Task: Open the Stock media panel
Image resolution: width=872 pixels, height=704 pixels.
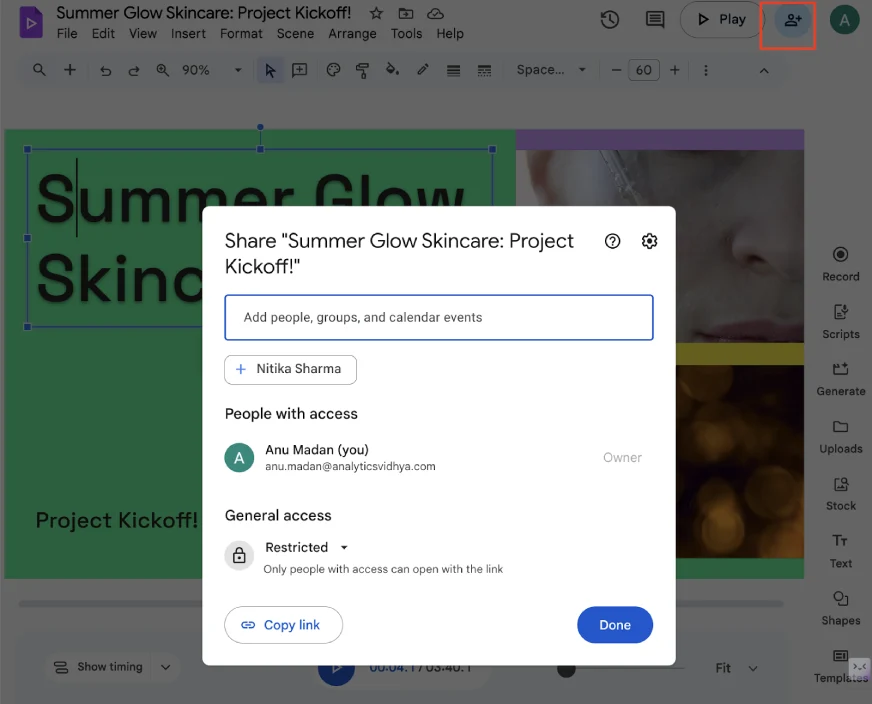Action: pos(840,494)
